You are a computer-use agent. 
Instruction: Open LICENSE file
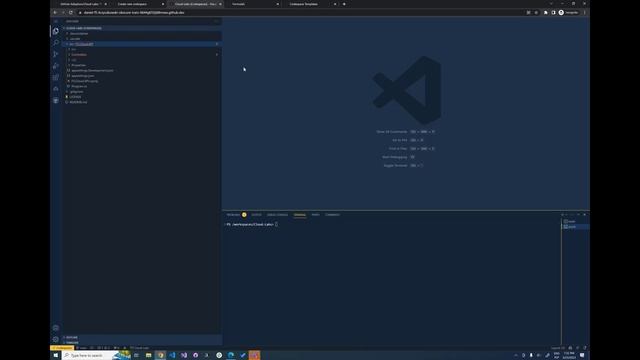tap(75, 97)
